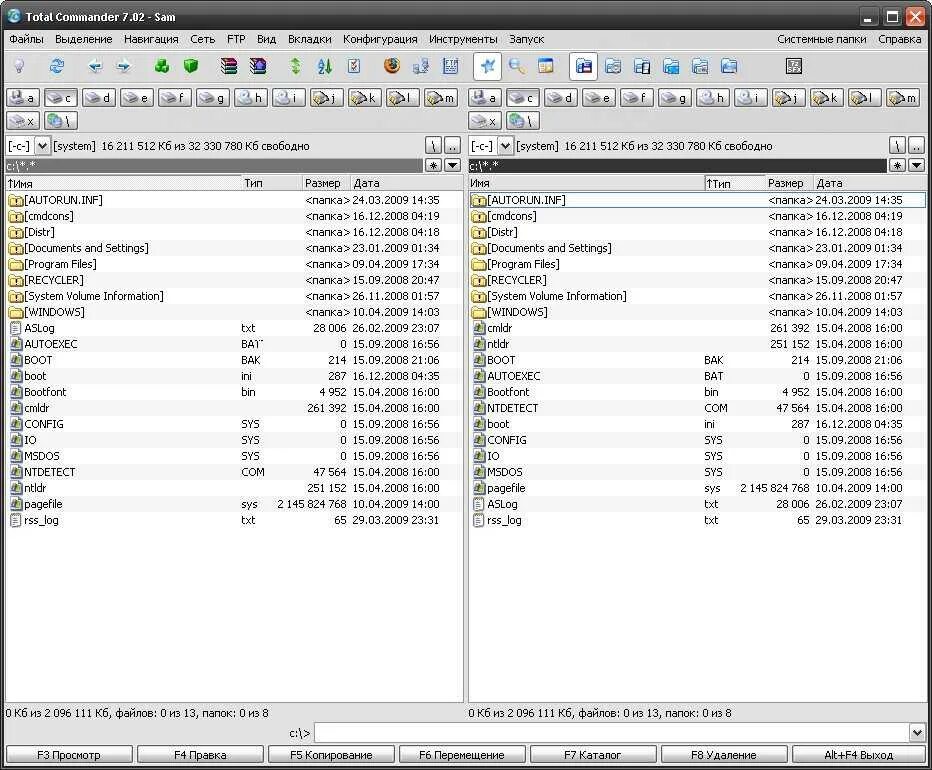This screenshot has height=770, width=932.
Task: Switch left panel to drive a
Action: point(23,98)
